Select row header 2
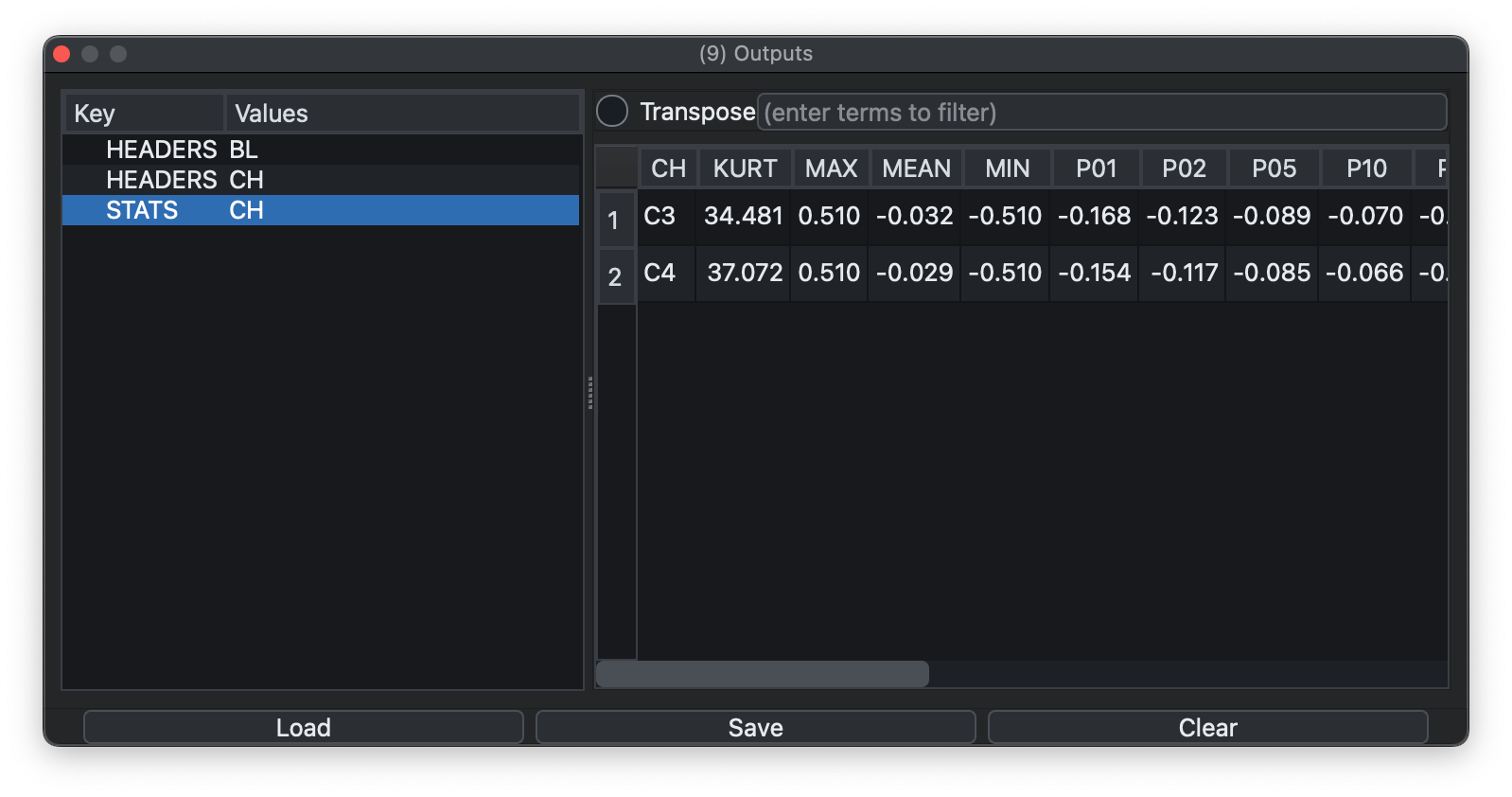 tap(616, 276)
